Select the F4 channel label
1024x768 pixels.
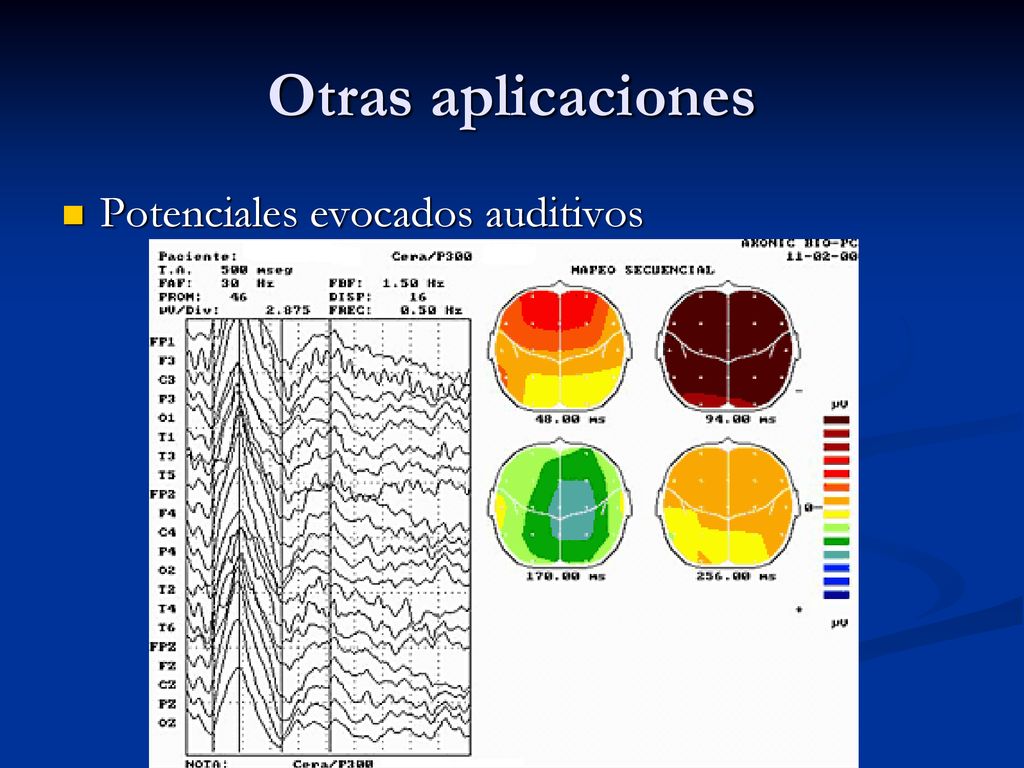click(167, 513)
